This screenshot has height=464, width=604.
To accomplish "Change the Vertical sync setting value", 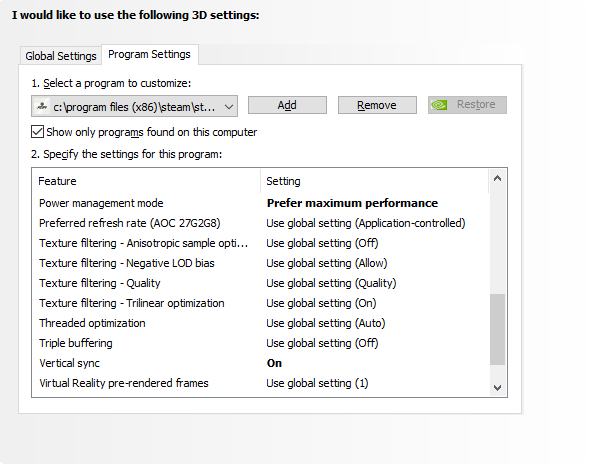I will 274,363.
